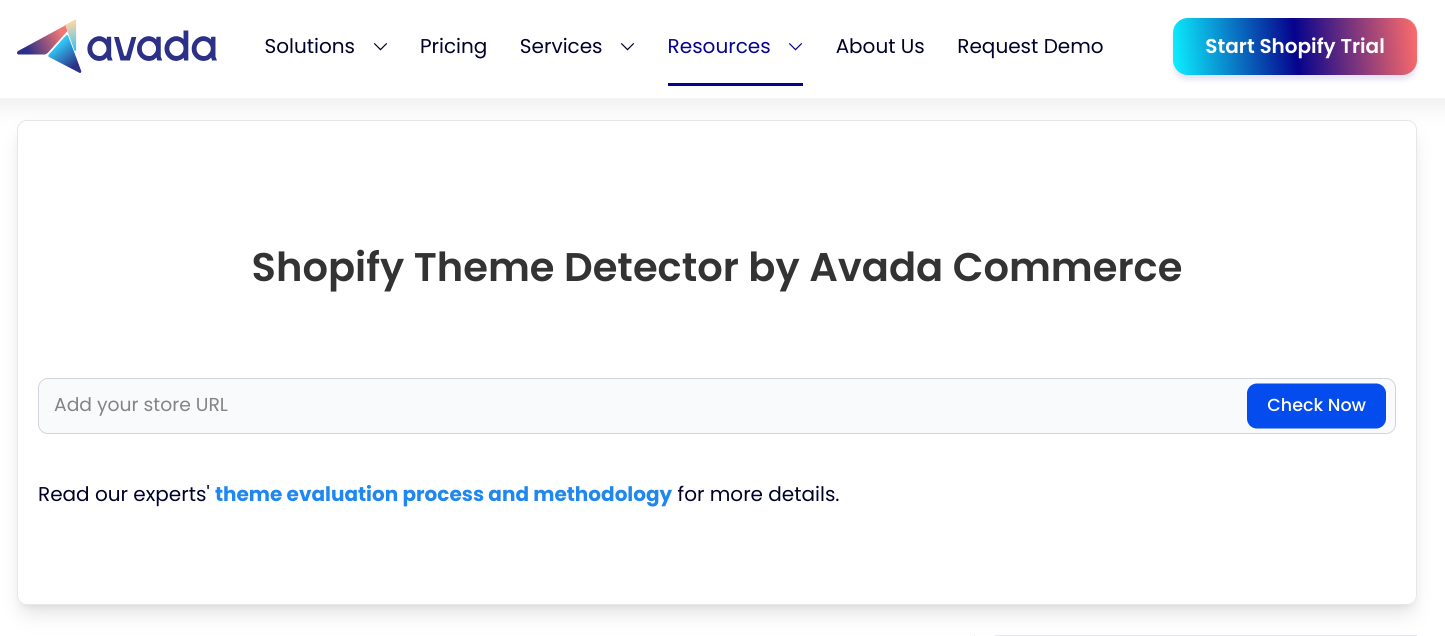Switch to the Resources section

(719, 46)
